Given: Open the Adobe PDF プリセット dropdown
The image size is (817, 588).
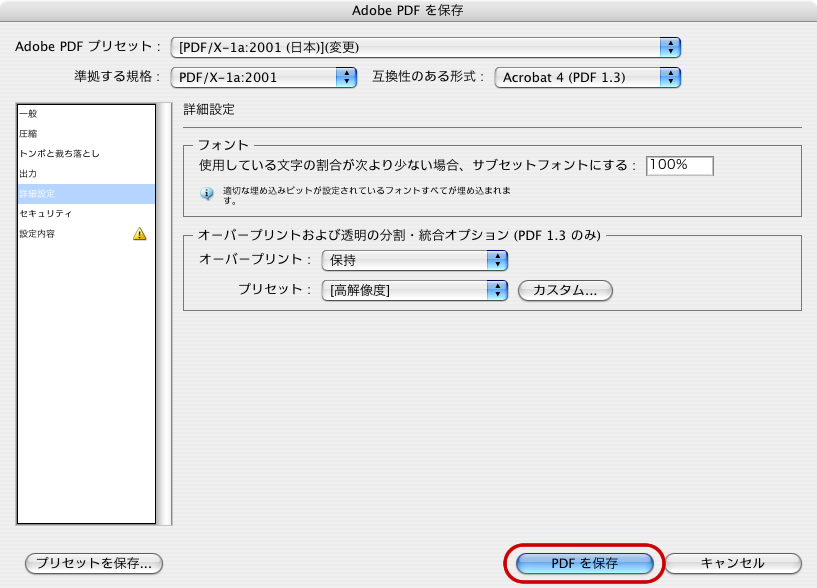Looking at the screenshot, I should pos(425,47).
